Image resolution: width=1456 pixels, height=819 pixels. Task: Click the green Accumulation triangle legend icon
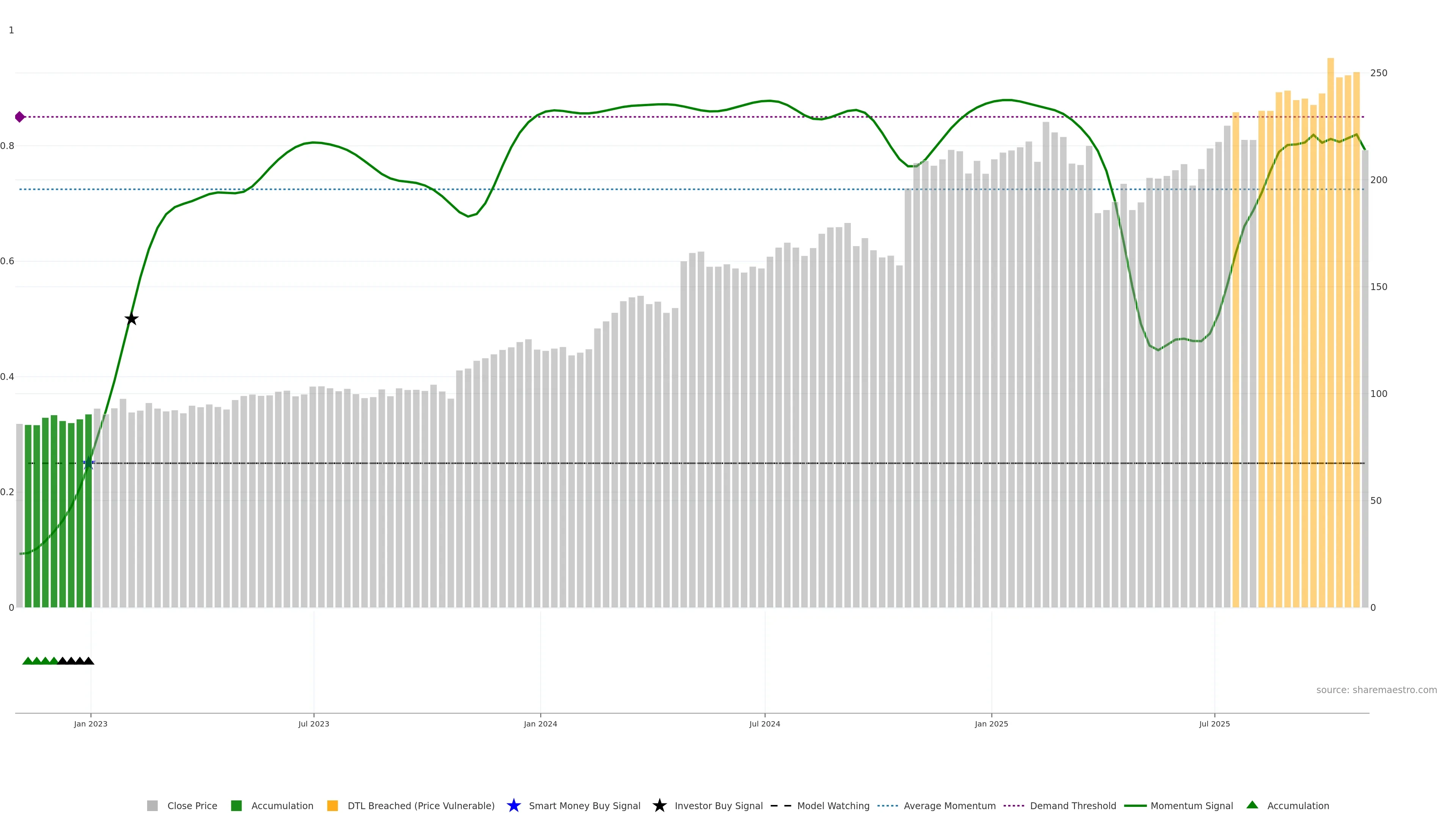(1252, 805)
